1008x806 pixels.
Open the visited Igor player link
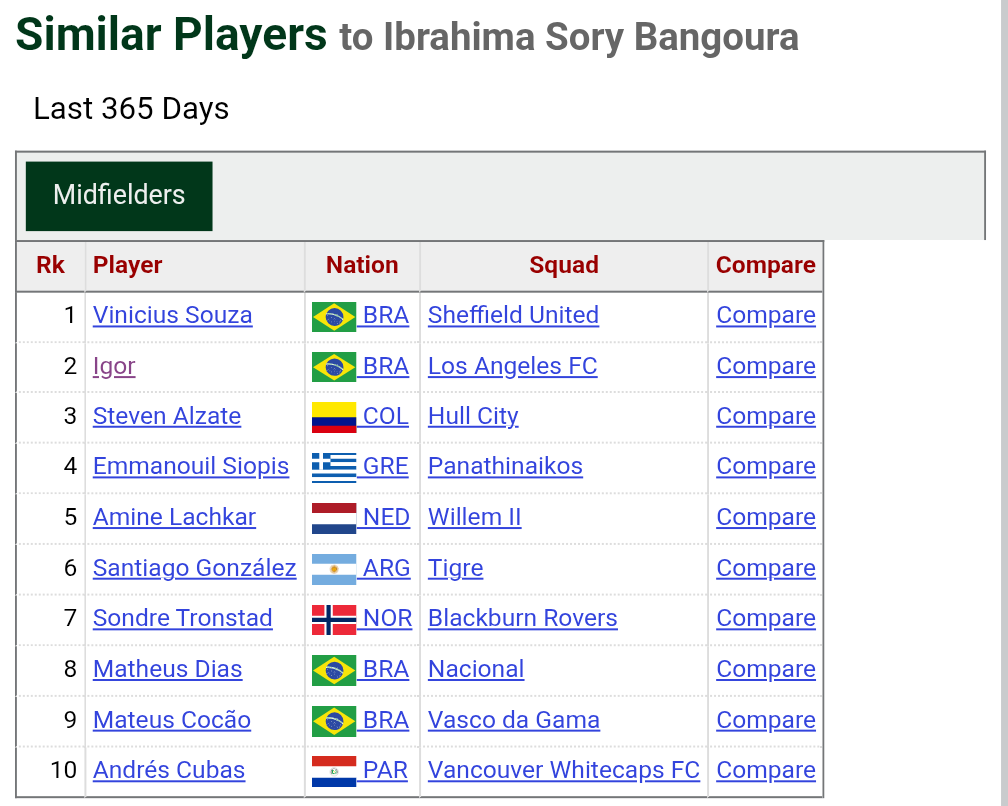[114, 366]
